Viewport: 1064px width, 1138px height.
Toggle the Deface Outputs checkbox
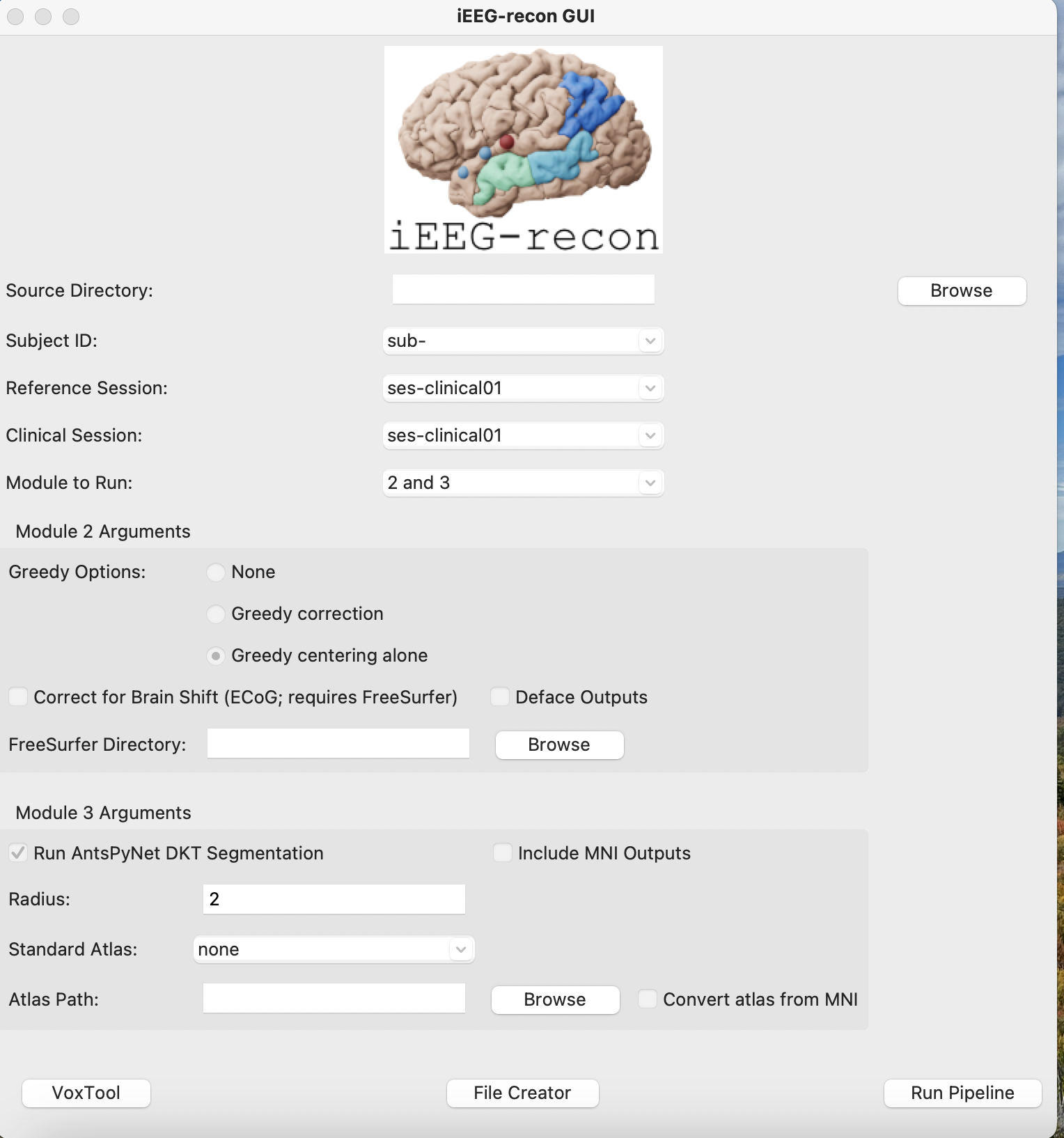tap(500, 696)
